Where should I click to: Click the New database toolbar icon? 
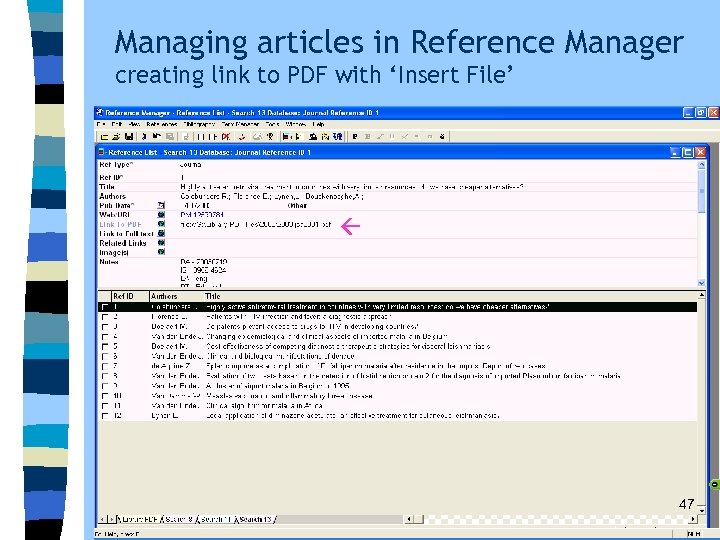coord(104,136)
